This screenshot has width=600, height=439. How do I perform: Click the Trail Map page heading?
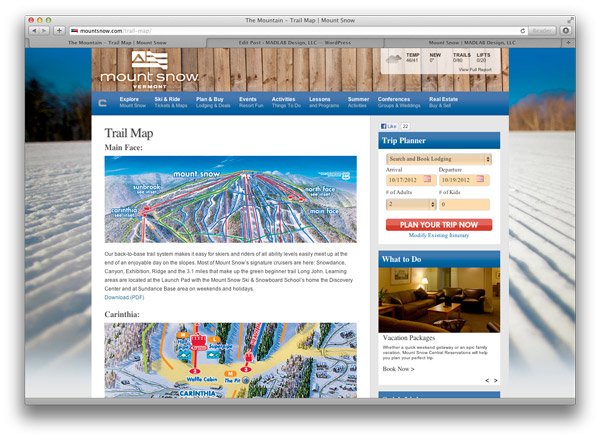pyautogui.click(x=129, y=133)
